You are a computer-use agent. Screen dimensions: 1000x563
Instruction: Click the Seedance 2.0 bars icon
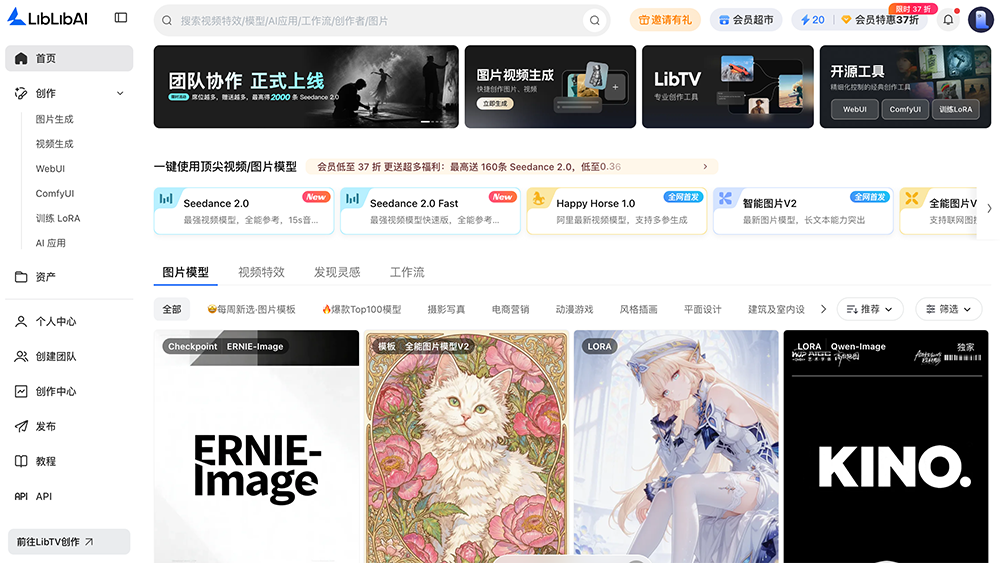(166, 198)
